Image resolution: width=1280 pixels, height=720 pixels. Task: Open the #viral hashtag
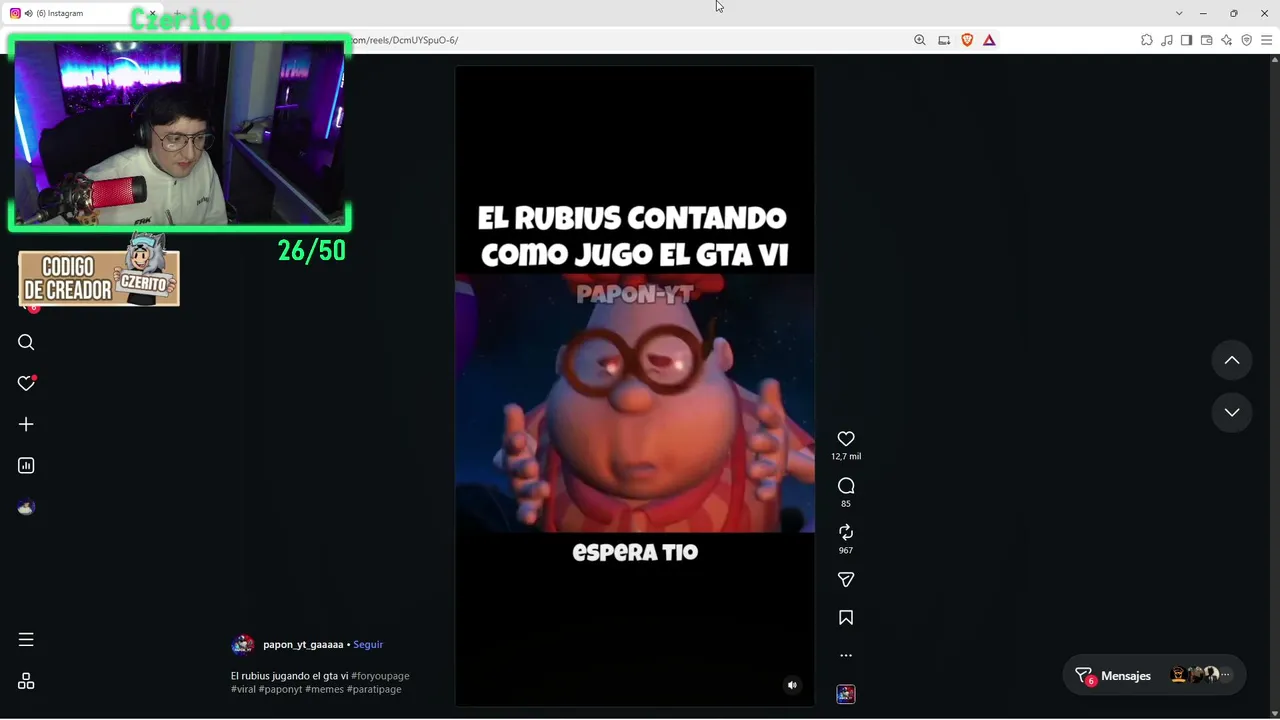243,689
